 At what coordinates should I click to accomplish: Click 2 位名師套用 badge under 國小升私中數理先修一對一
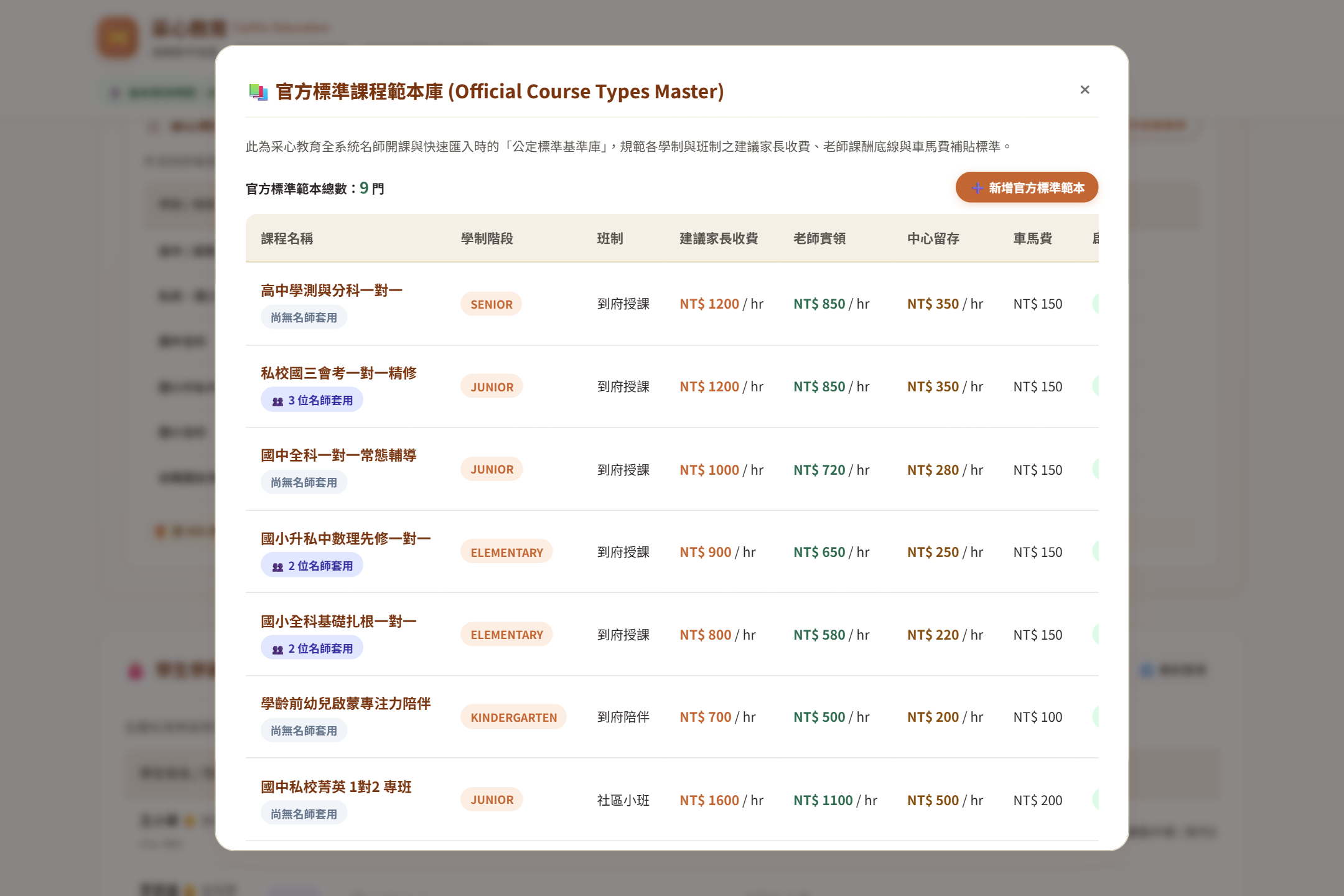pos(312,566)
